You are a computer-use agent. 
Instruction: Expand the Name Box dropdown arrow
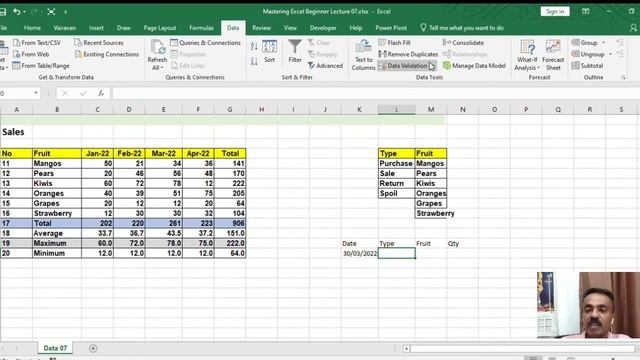[36, 93]
